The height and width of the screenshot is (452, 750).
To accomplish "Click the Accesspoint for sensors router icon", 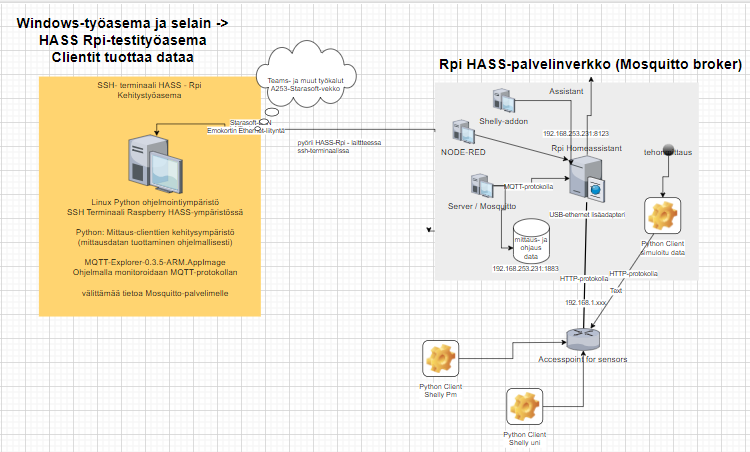I will click(x=583, y=339).
